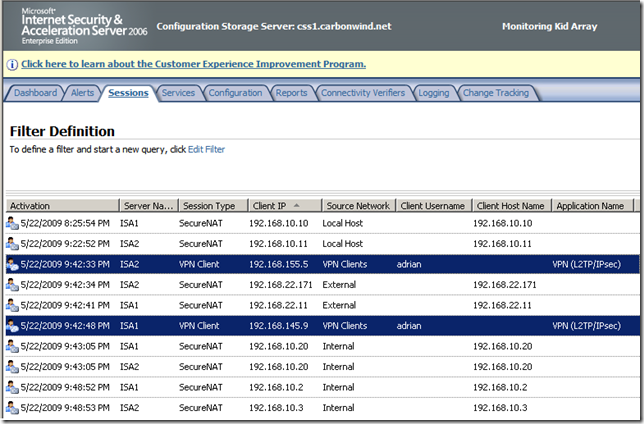Click activation time 5/22/2009 9:48:53 PM
The width and height of the screenshot is (644, 424).
tap(65, 408)
